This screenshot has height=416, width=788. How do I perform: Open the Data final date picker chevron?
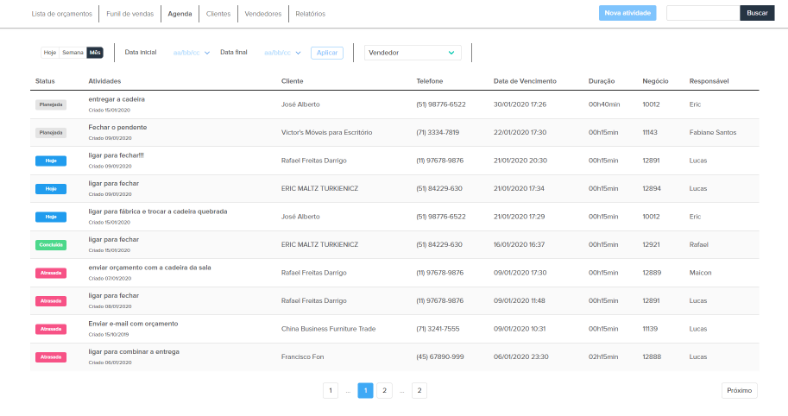click(x=299, y=53)
